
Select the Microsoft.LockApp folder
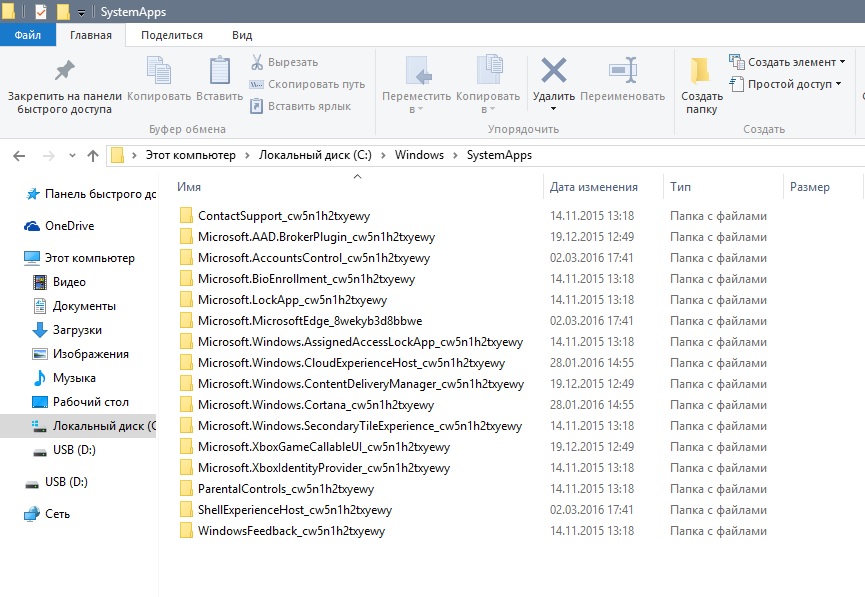(x=292, y=300)
